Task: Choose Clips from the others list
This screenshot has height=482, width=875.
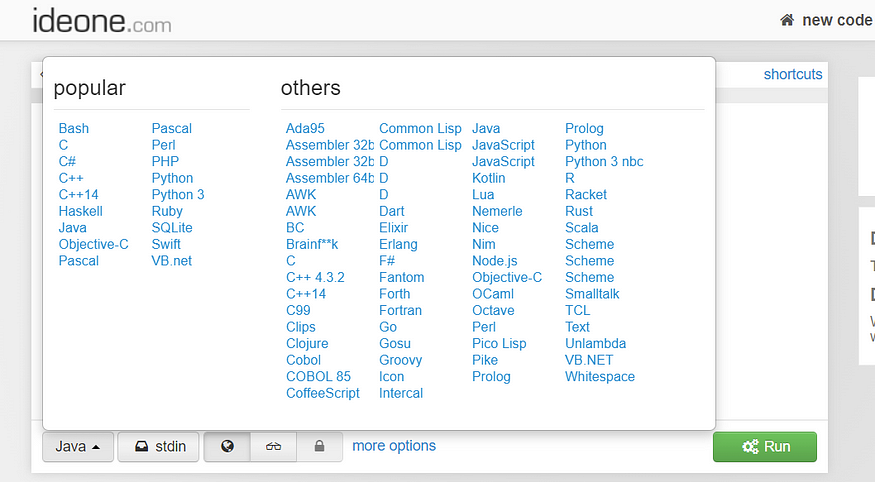Action: (301, 327)
